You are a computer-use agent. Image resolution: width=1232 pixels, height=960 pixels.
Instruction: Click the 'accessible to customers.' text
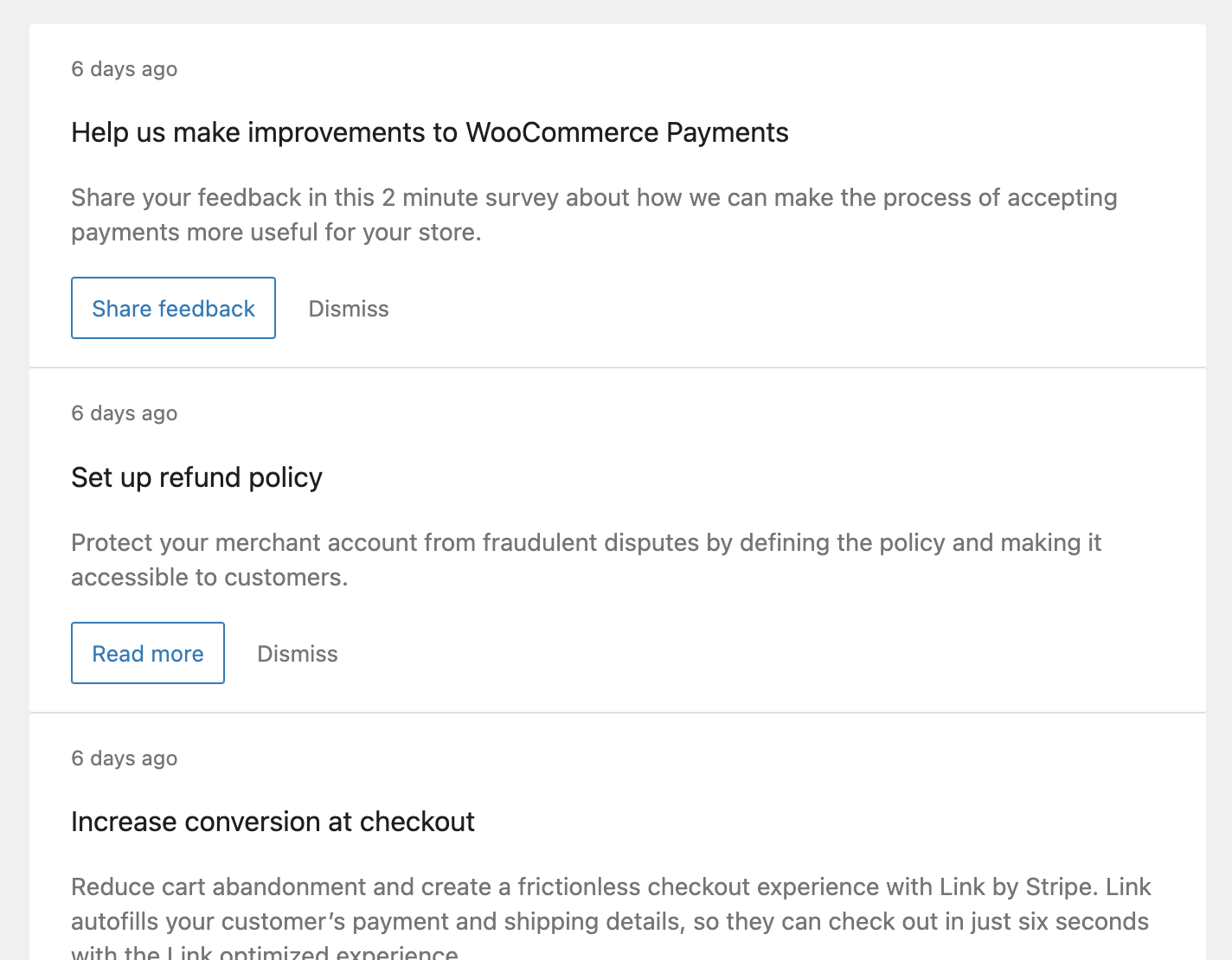209,578
